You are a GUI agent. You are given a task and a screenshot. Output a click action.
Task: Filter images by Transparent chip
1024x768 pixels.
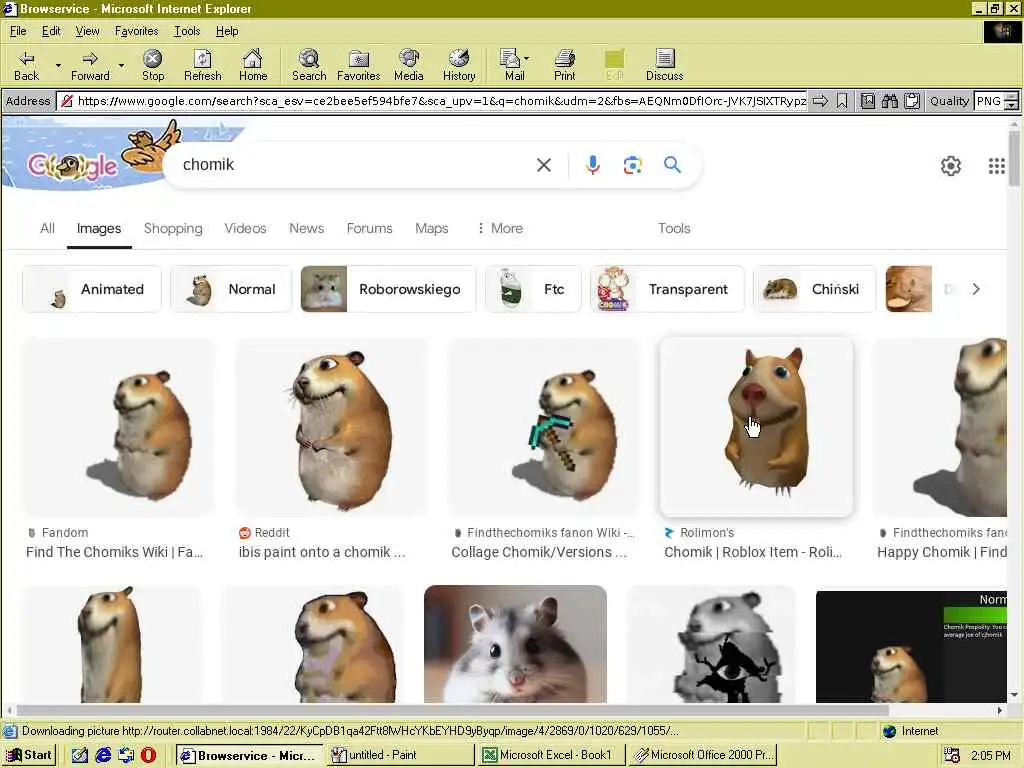coord(667,289)
